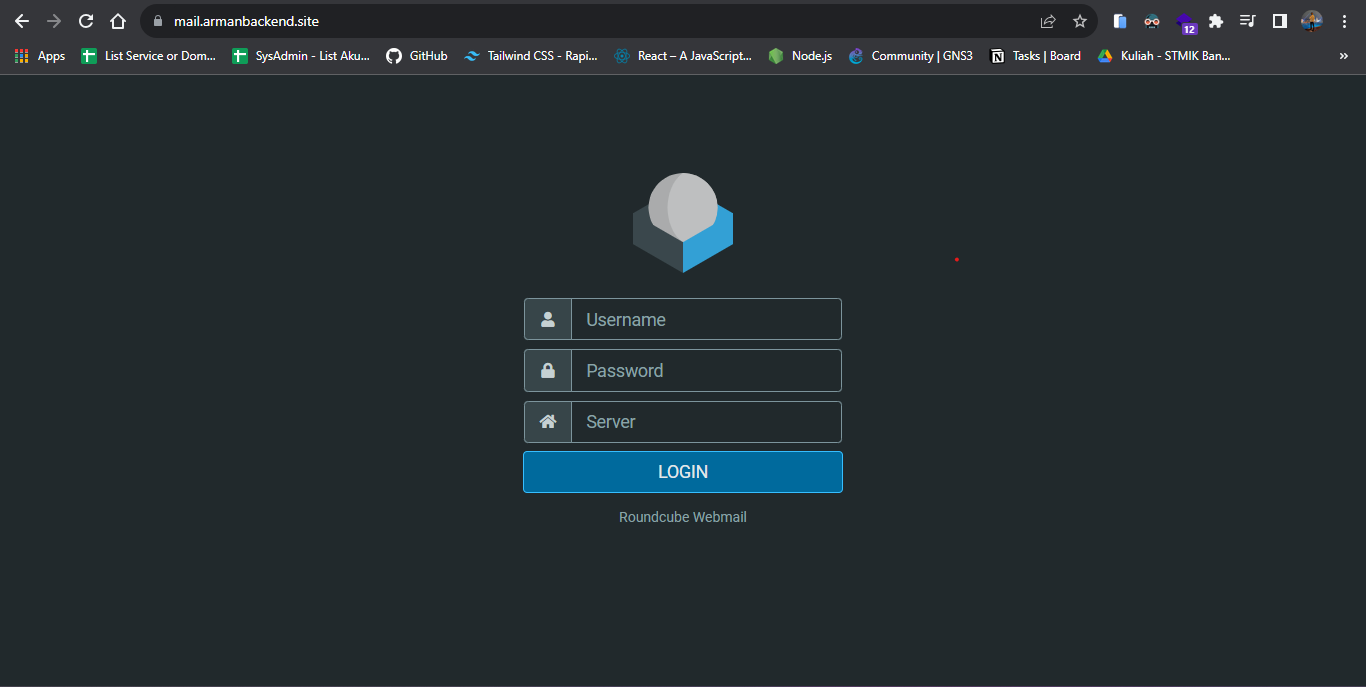Bookmark this page with the star icon
The height and width of the screenshot is (687, 1366).
1080,21
